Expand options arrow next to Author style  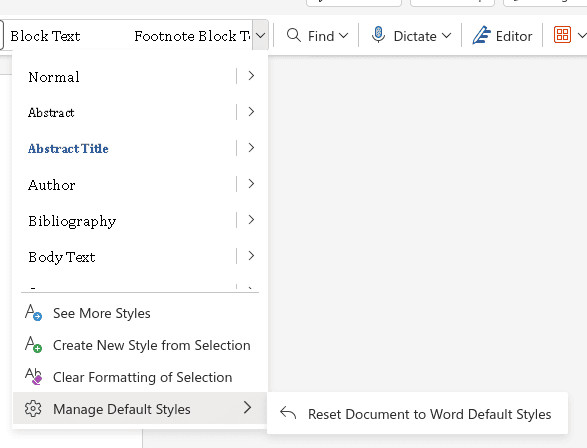point(251,184)
